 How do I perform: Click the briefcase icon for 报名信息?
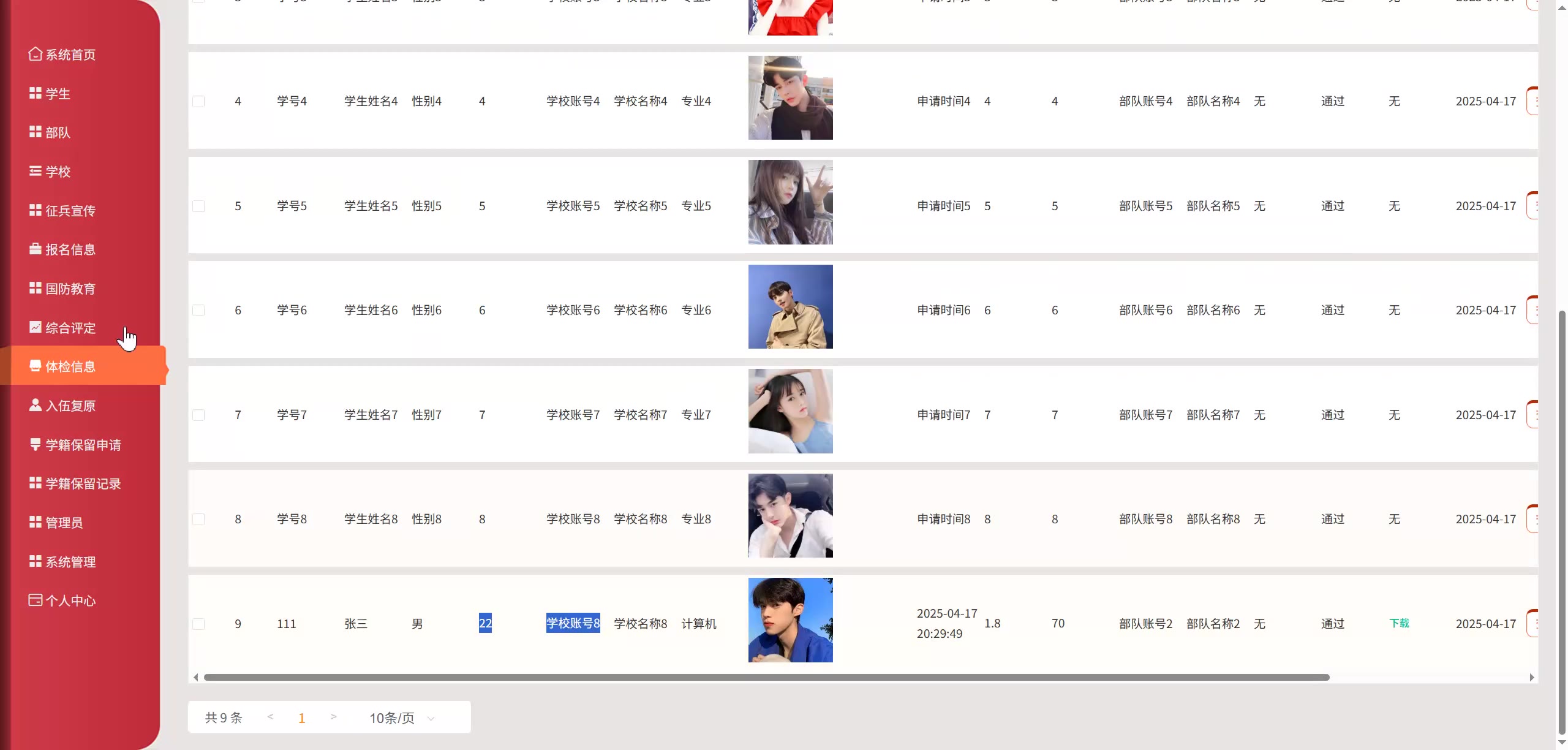tap(35, 249)
